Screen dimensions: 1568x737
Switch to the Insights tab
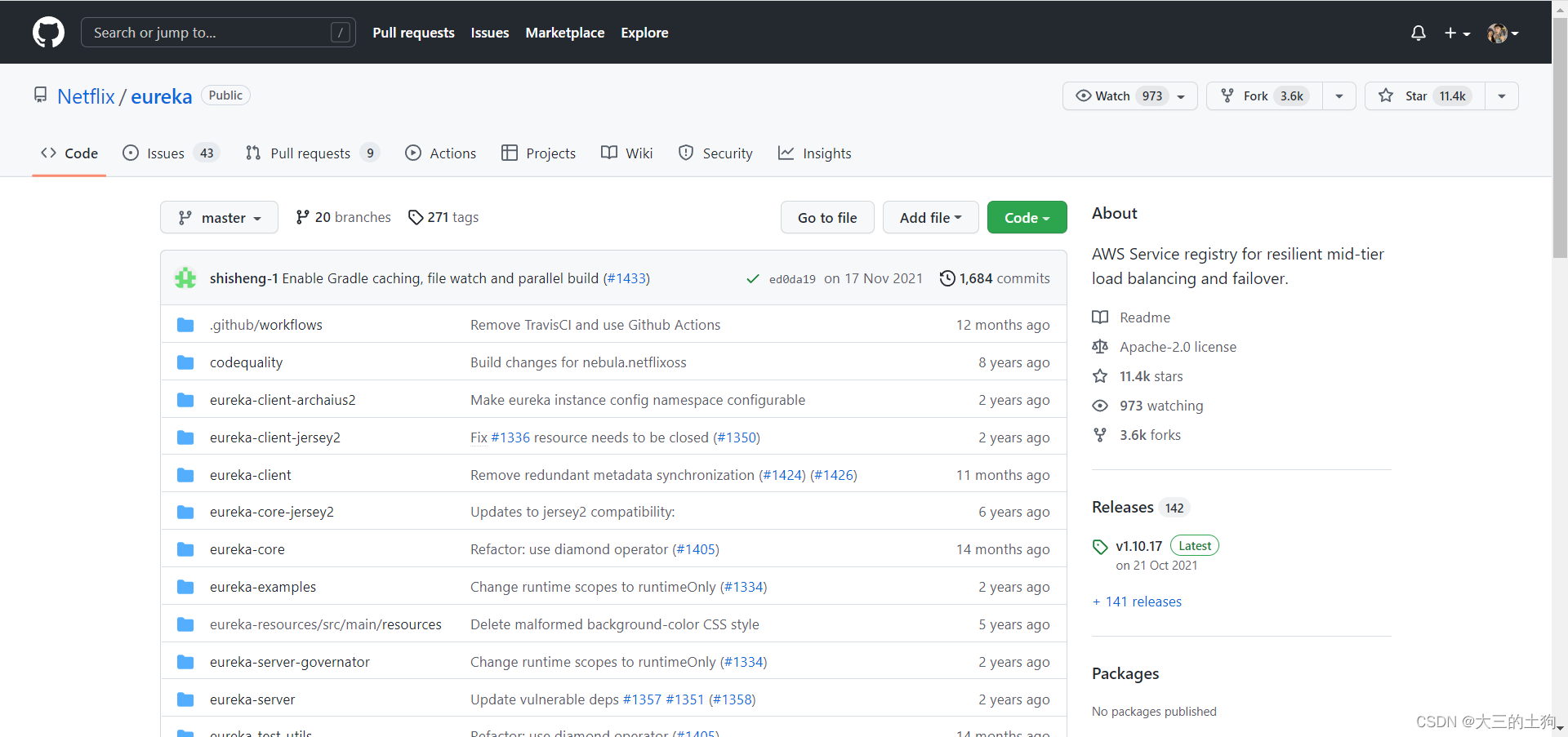[815, 153]
